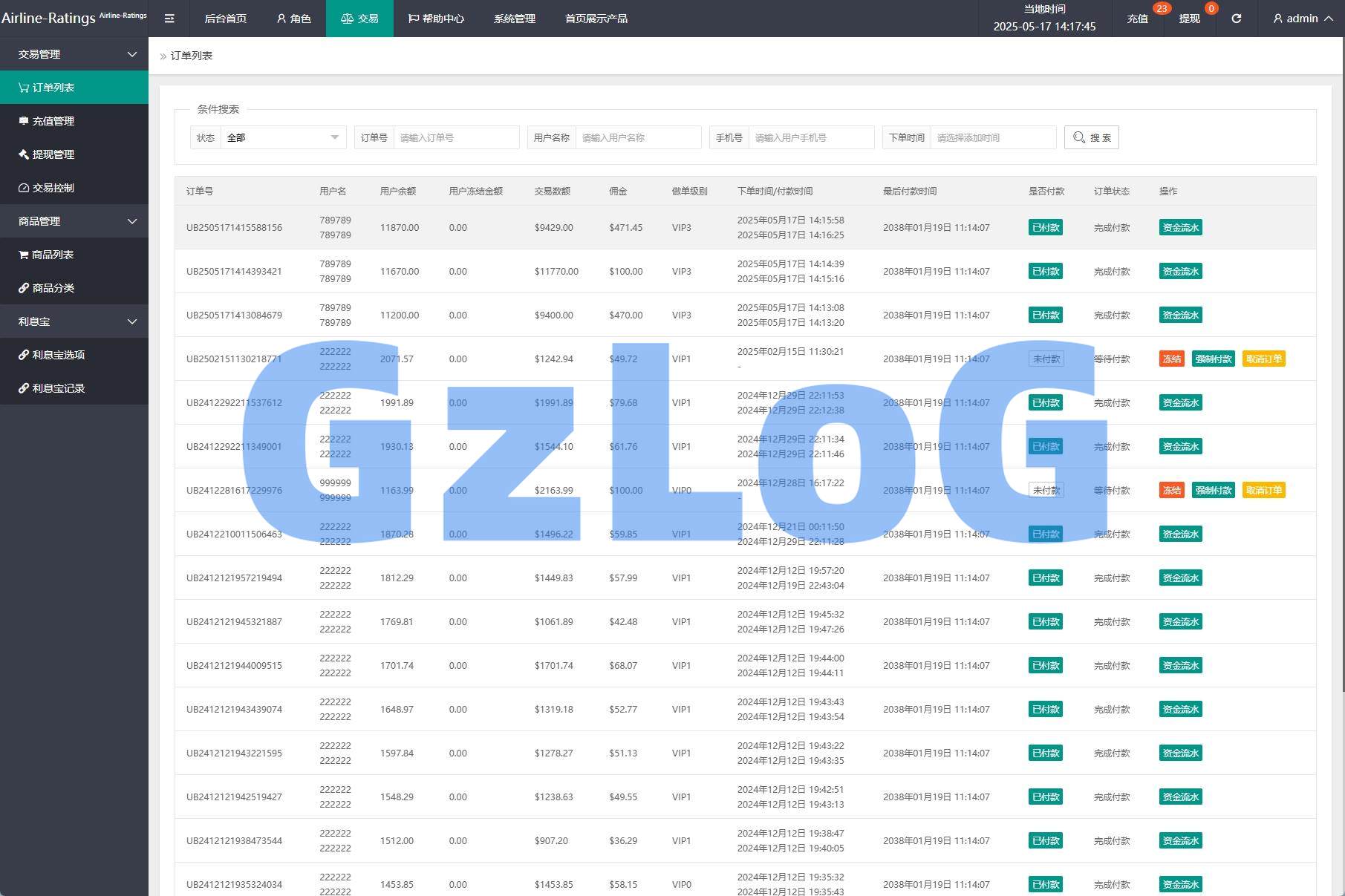Click the 请输入订单号 input field
This screenshot has width=1345, height=896.
click(456, 137)
